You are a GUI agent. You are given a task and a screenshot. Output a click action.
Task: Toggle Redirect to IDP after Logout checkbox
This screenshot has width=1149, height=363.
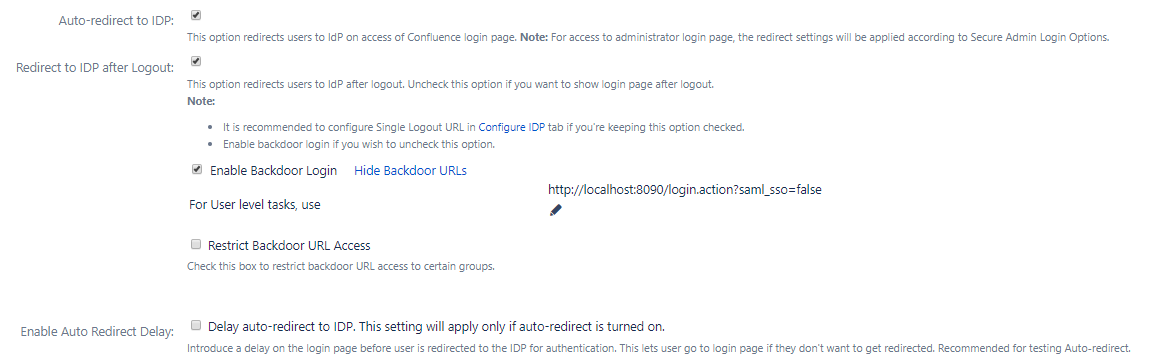coord(196,62)
